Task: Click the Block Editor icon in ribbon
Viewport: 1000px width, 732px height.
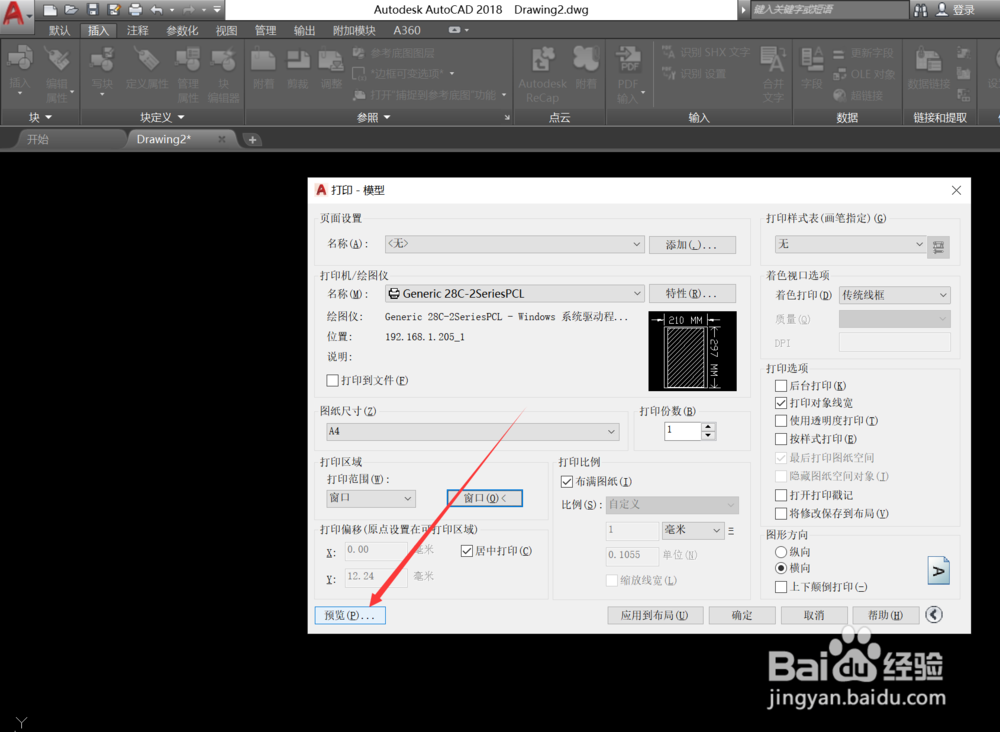Action: pyautogui.click(x=223, y=59)
